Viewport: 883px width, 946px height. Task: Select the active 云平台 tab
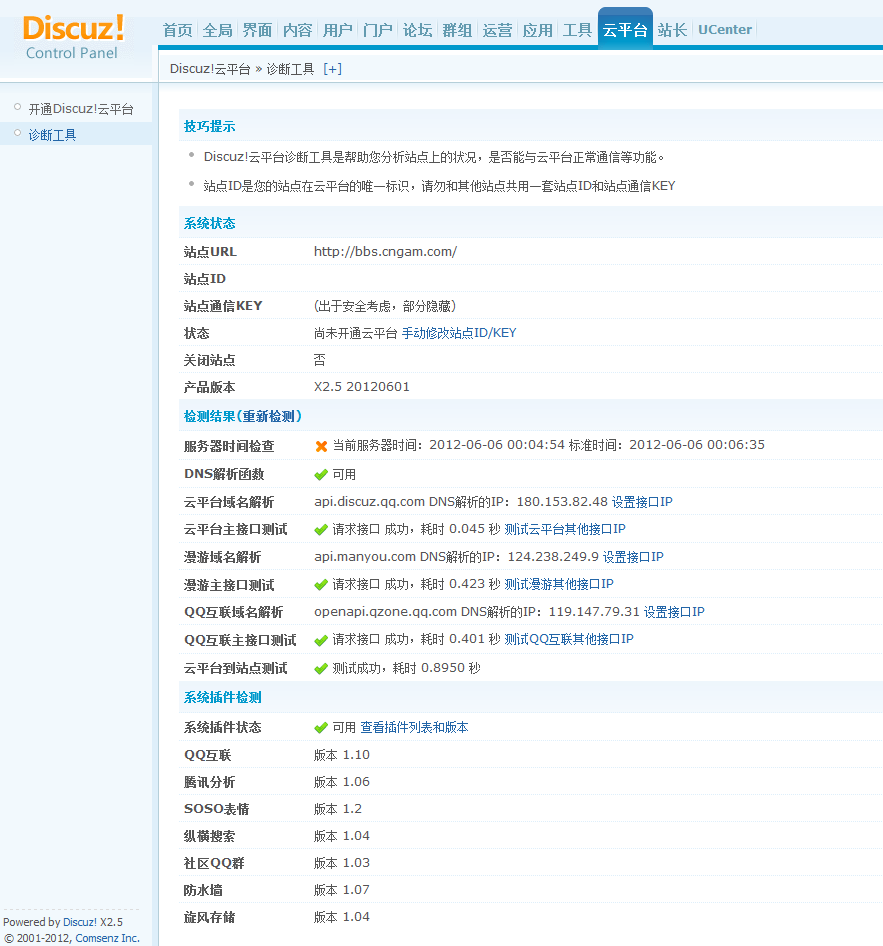click(625, 29)
